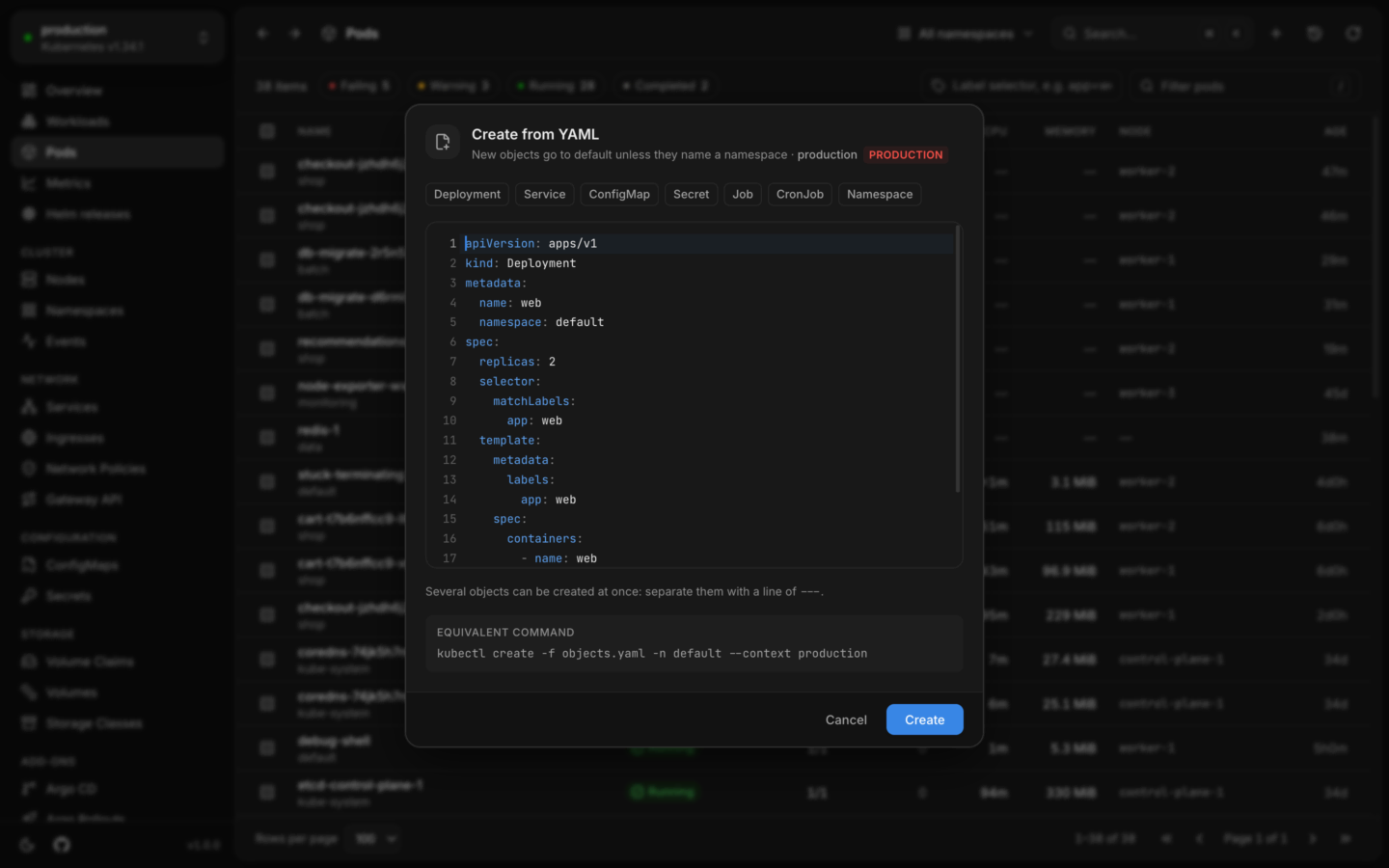Viewport: 1389px width, 868px height.
Task: Open Metrics in the sidebar
Action: [118, 183]
